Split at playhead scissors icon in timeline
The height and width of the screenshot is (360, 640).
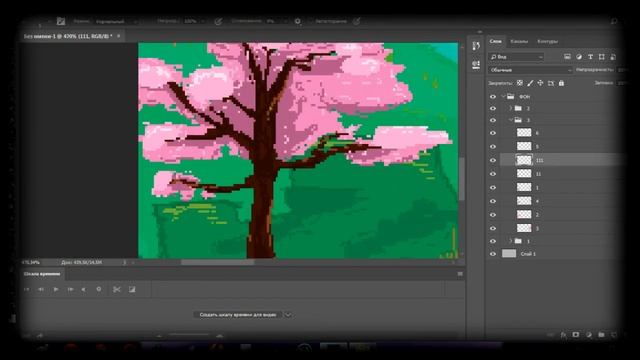click(117, 289)
